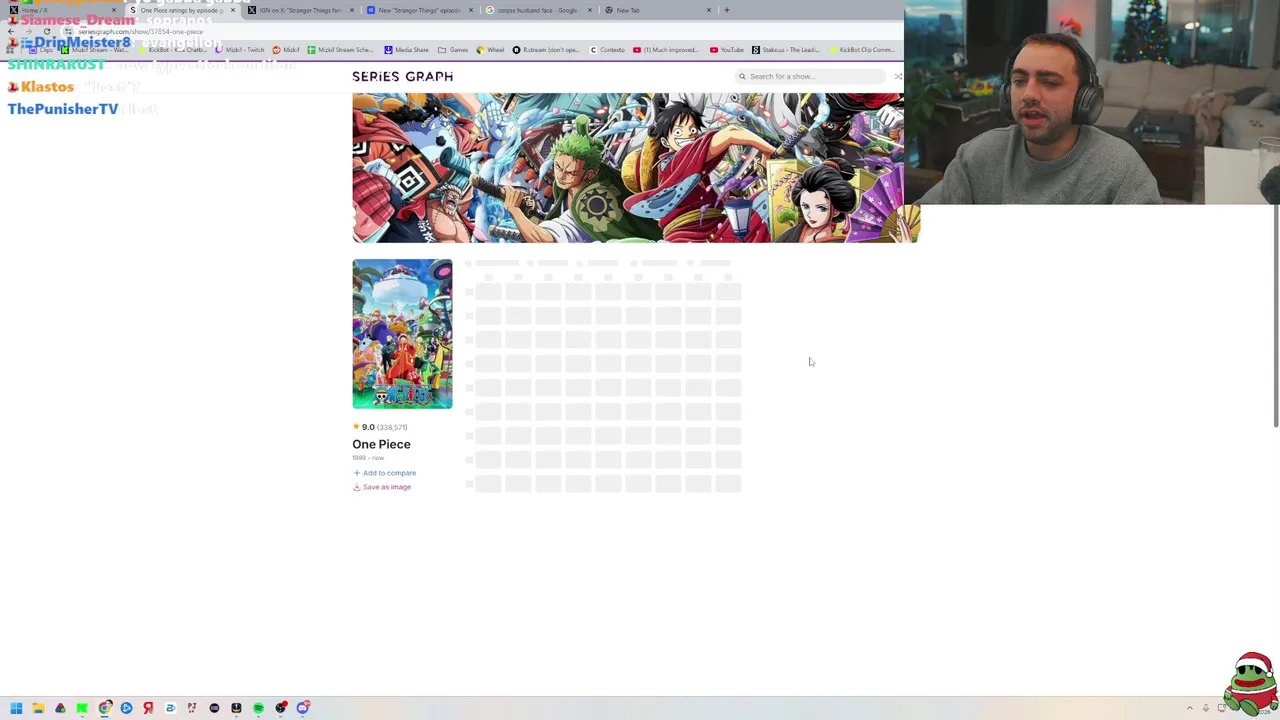
Task: Close the corpse husband face tab
Action: [x=590, y=10]
